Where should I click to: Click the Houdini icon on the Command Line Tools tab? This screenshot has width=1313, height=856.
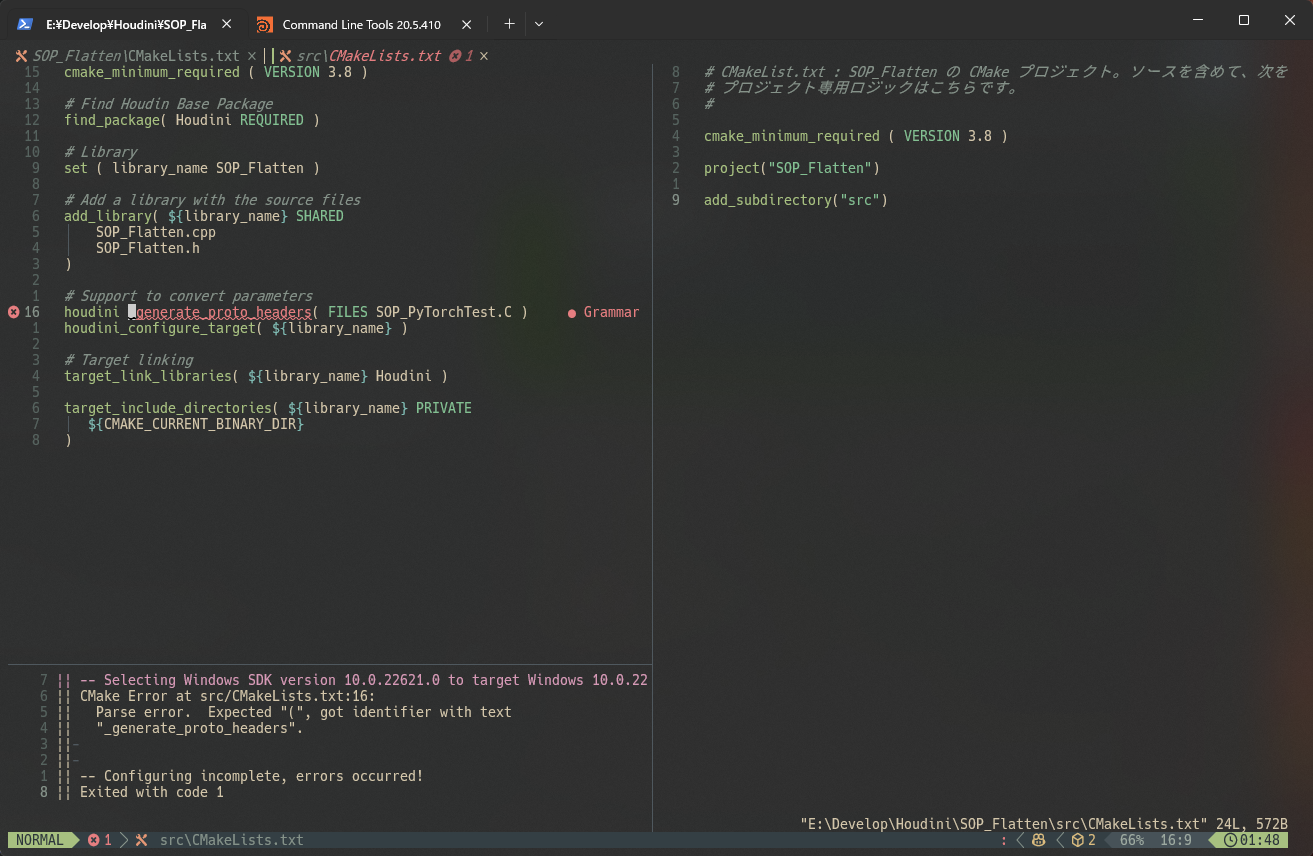pyautogui.click(x=264, y=24)
